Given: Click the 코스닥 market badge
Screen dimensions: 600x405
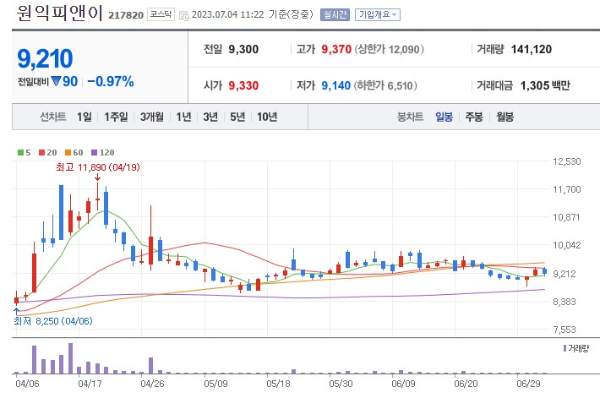Looking at the screenshot, I should coord(161,15).
